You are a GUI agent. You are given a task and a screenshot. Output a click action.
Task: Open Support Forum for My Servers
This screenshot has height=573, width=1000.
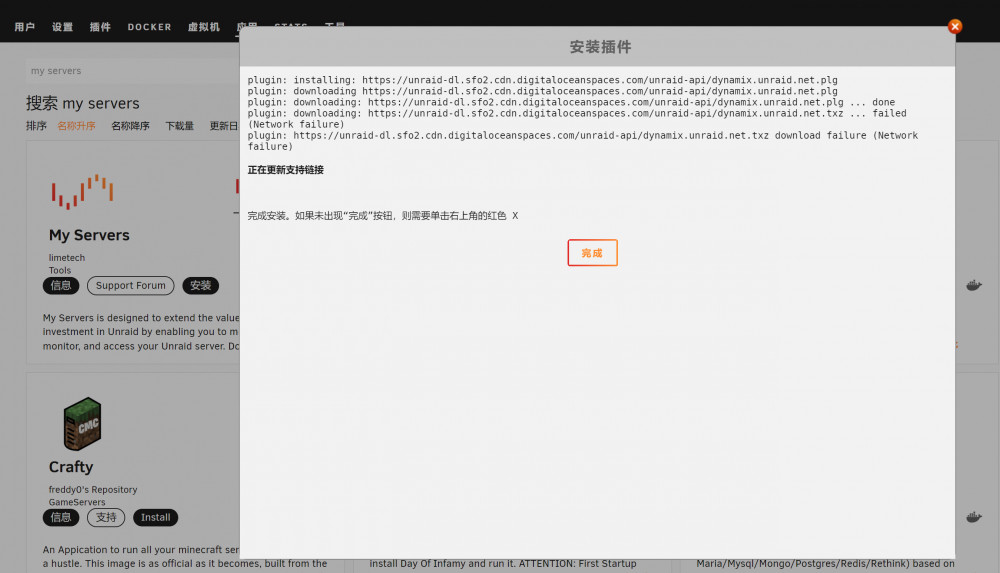tap(130, 285)
